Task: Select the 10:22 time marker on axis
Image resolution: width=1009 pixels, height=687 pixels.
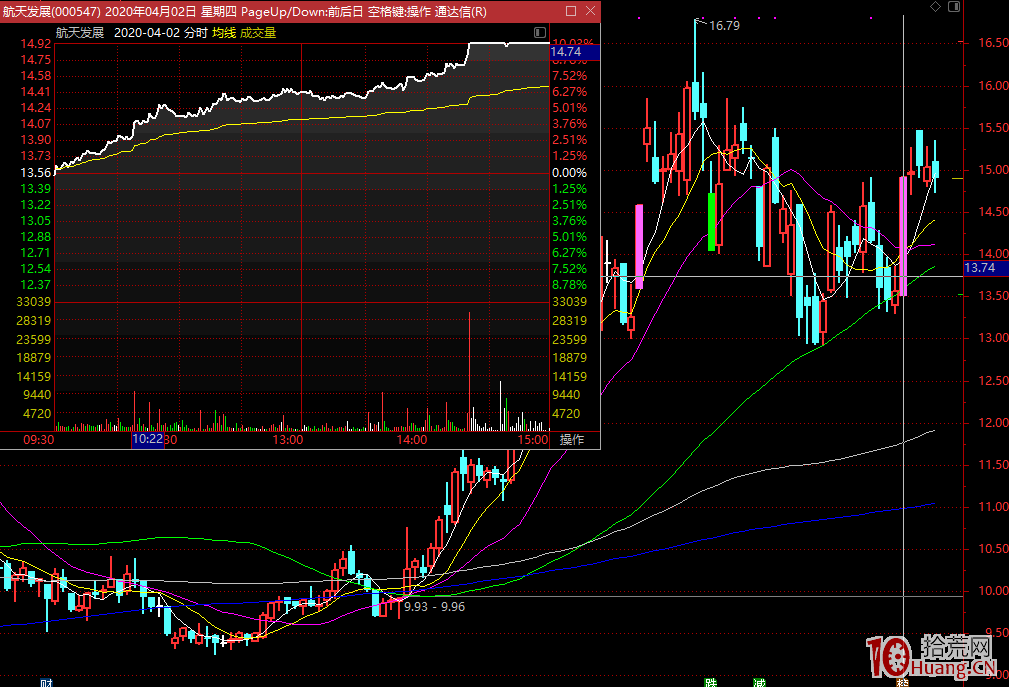Action: pos(148,440)
